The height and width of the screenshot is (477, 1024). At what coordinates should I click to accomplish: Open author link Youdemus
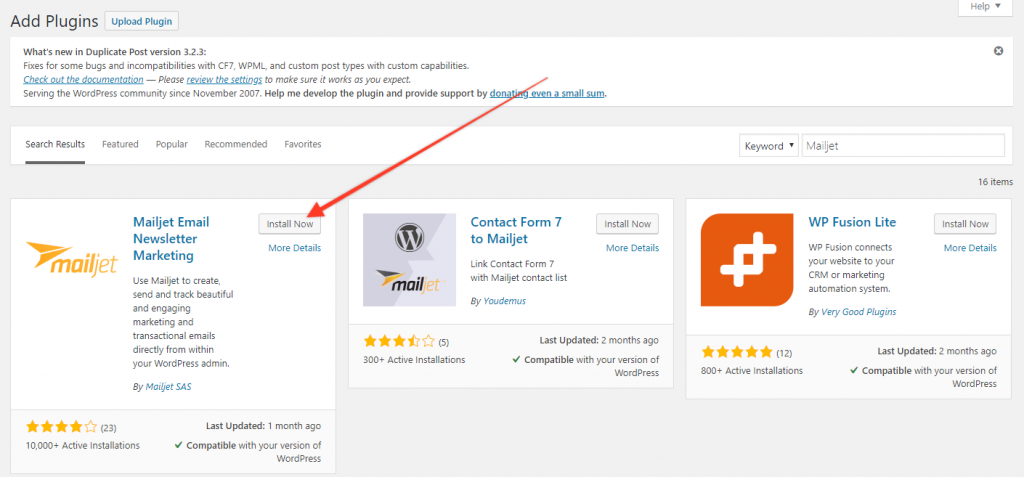504,301
